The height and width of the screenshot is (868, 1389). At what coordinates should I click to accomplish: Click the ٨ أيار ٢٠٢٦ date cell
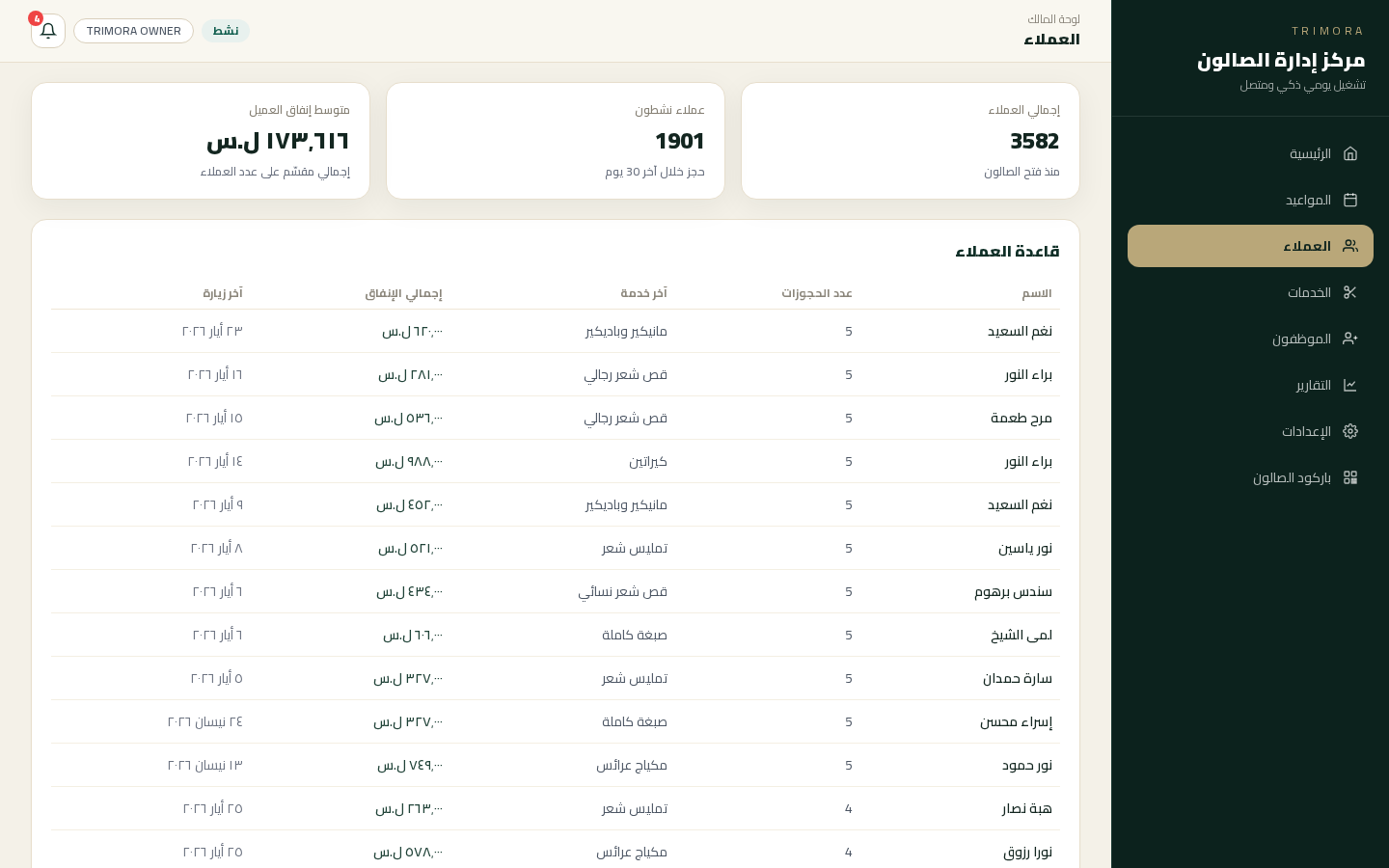[x=217, y=548]
